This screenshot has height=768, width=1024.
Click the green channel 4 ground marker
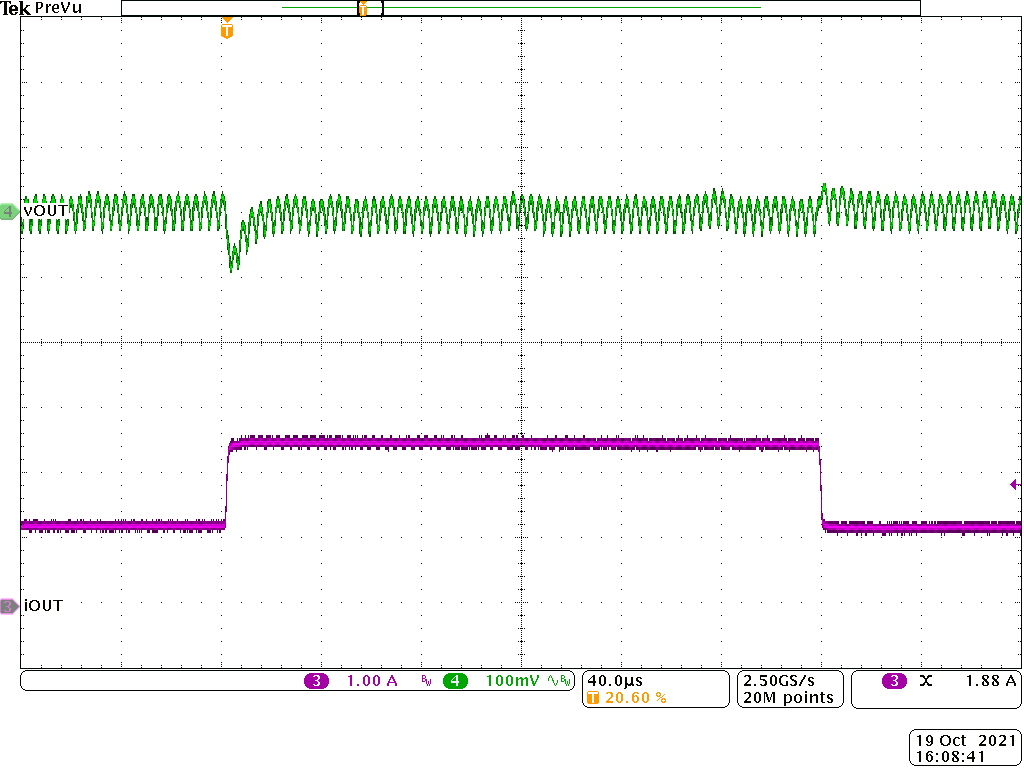(x=8, y=211)
